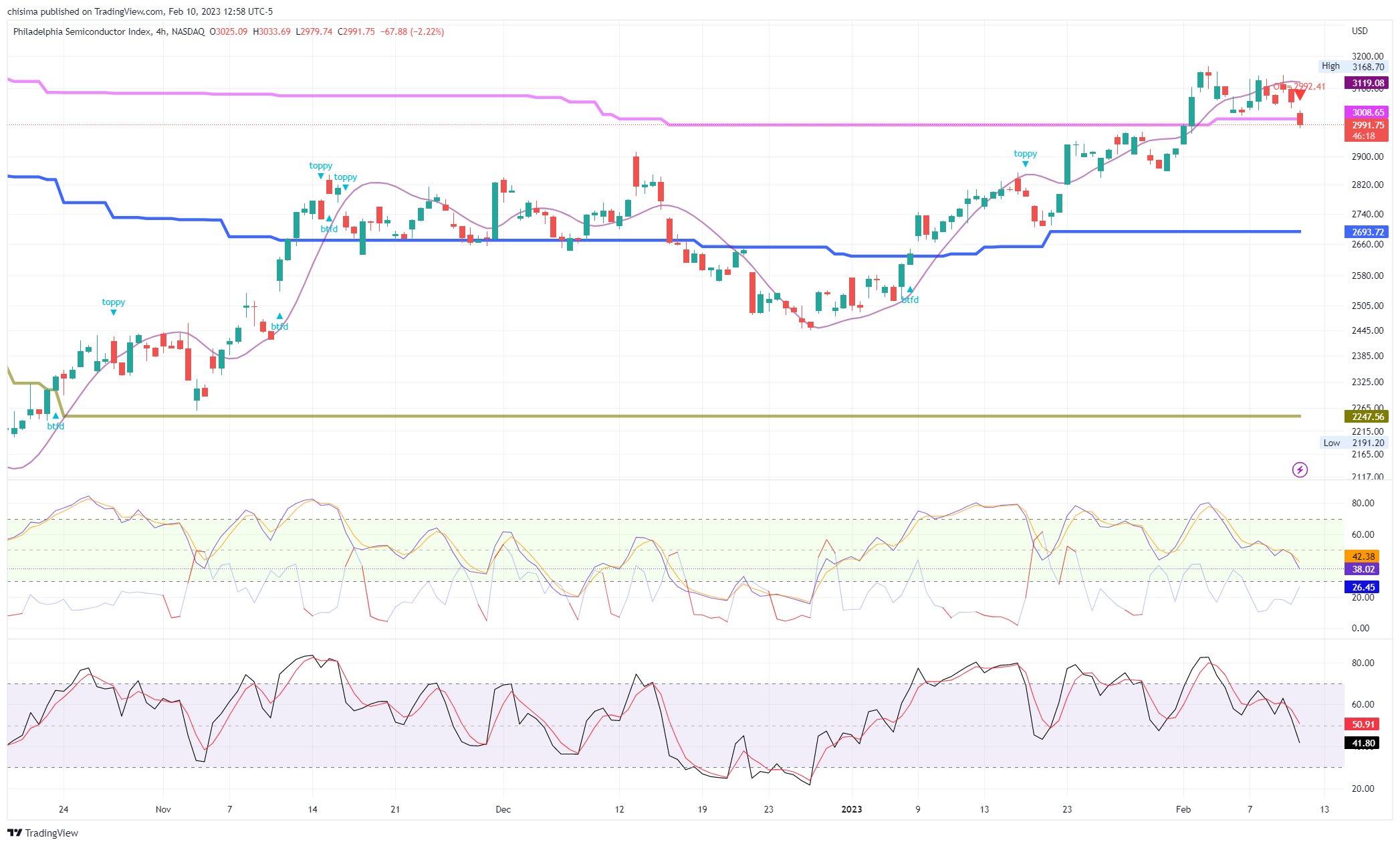Click the btfd up-arrow marker near Jan 9
This screenshot has width=1400, height=846.
click(x=909, y=290)
